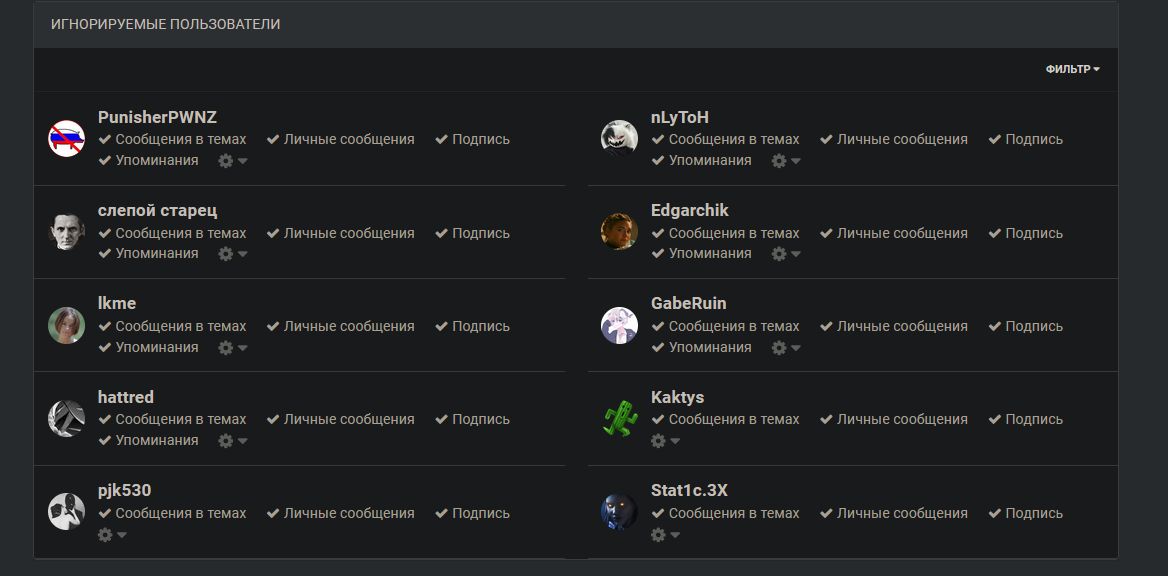The height and width of the screenshot is (576, 1168).
Task: Open the gear settings for PunisherPWNZ
Action: [231, 161]
